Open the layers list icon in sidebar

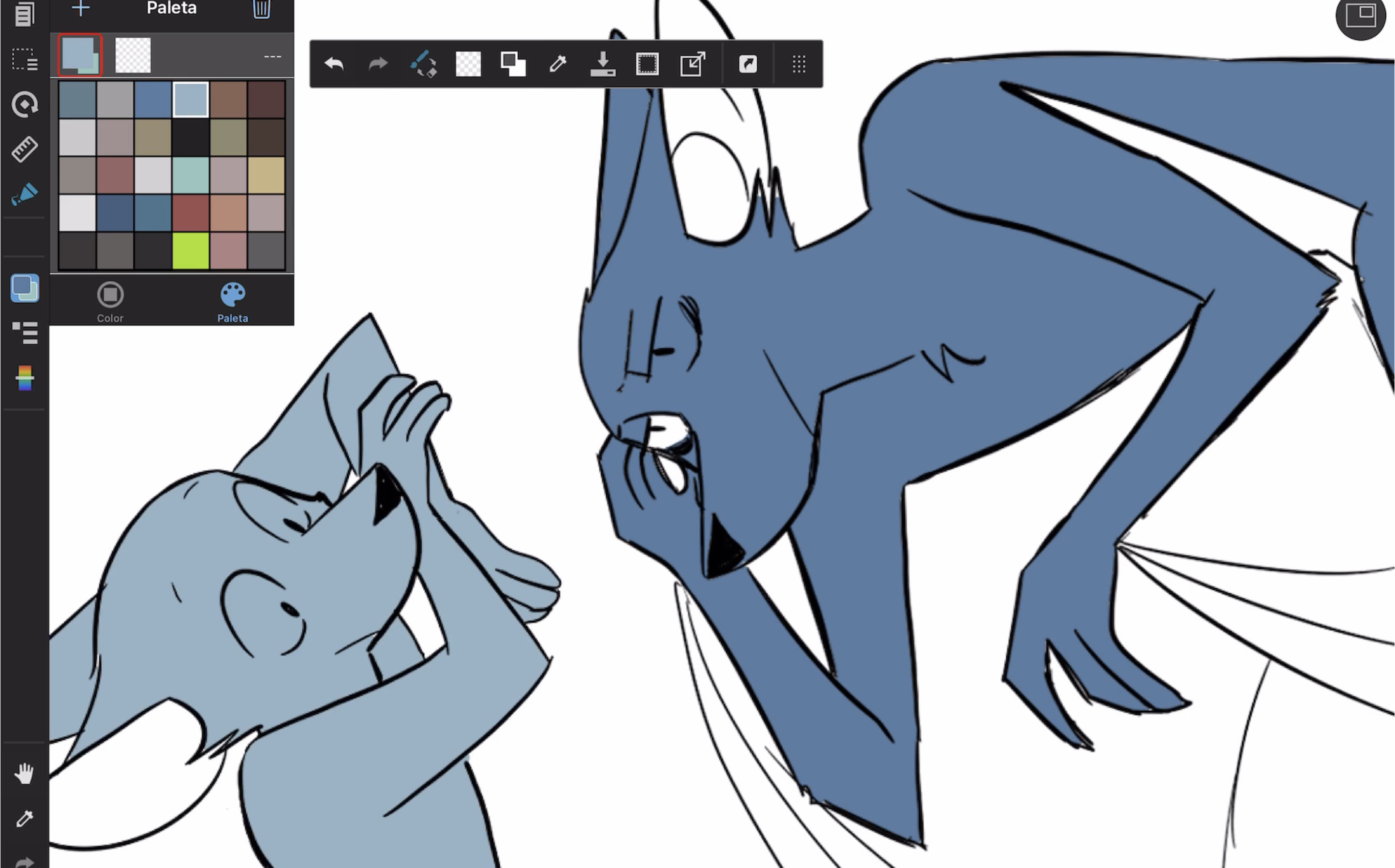click(25, 333)
